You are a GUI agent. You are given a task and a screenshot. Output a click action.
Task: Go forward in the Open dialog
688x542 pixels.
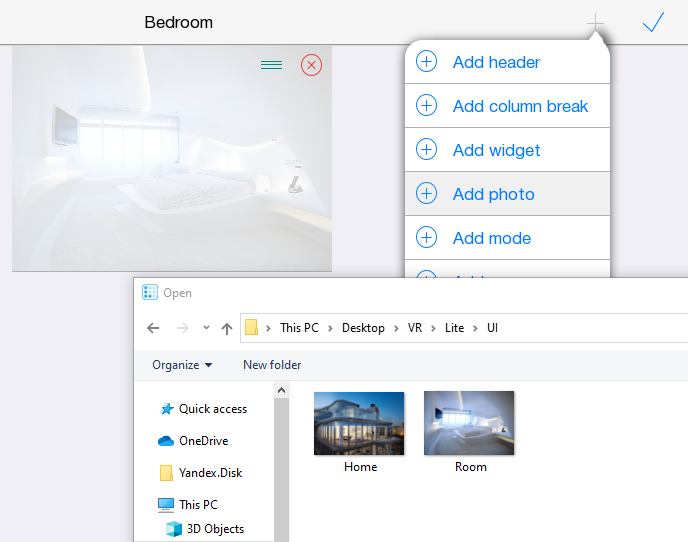click(x=183, y=328)
